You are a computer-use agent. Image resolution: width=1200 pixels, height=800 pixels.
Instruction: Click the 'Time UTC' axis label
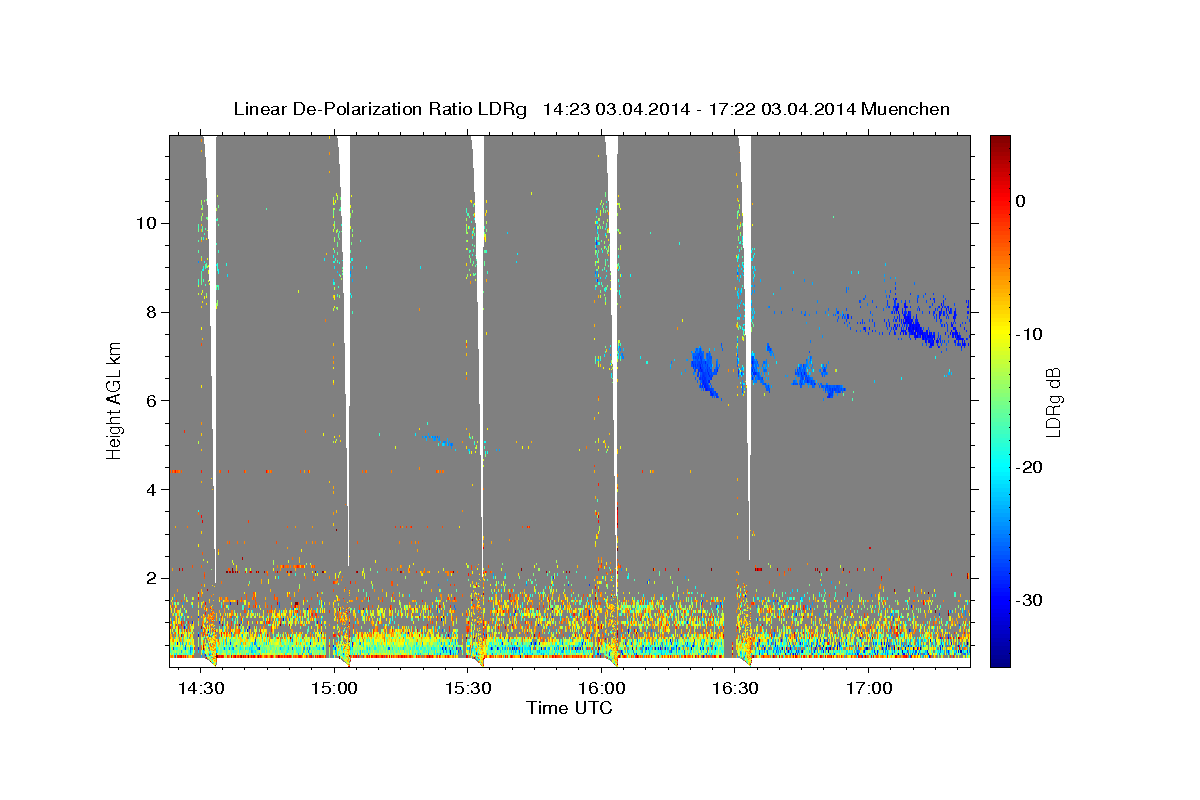(569, 708)
